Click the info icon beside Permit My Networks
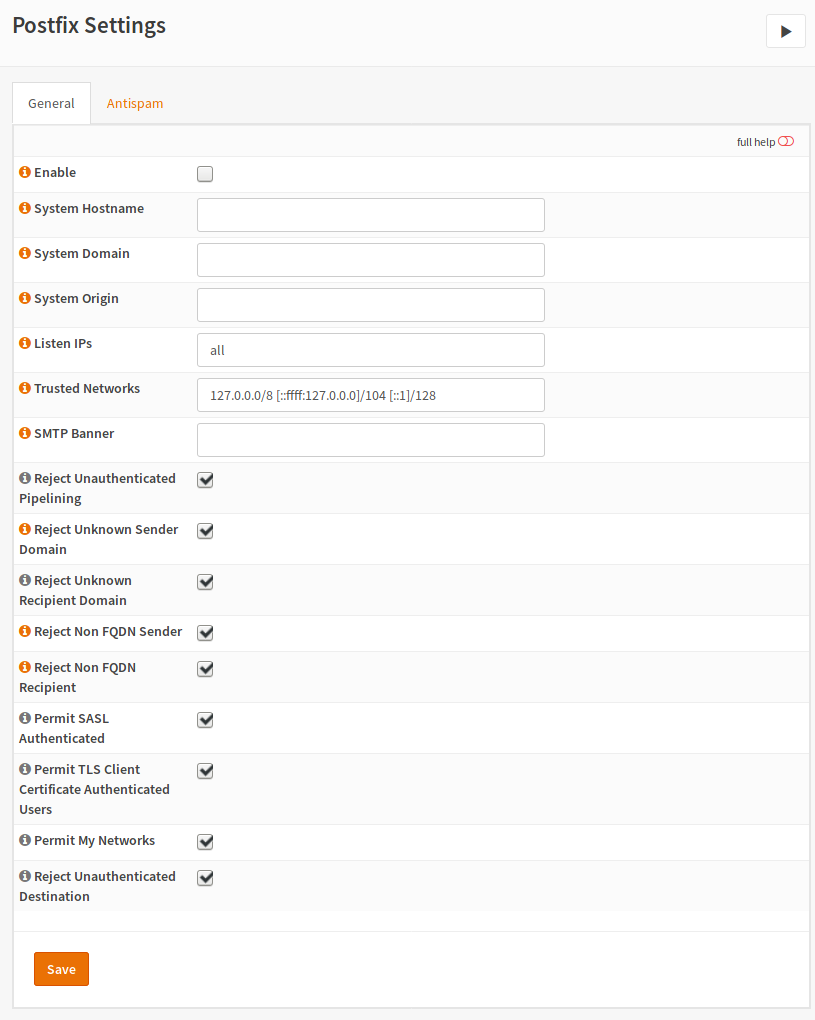The width and height of the screenshot is (815, 1020). [x=25, y=841]
